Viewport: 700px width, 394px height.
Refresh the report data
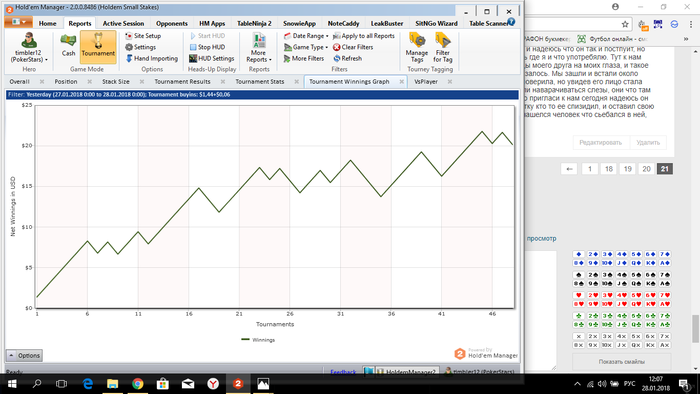tap(347, 58)
